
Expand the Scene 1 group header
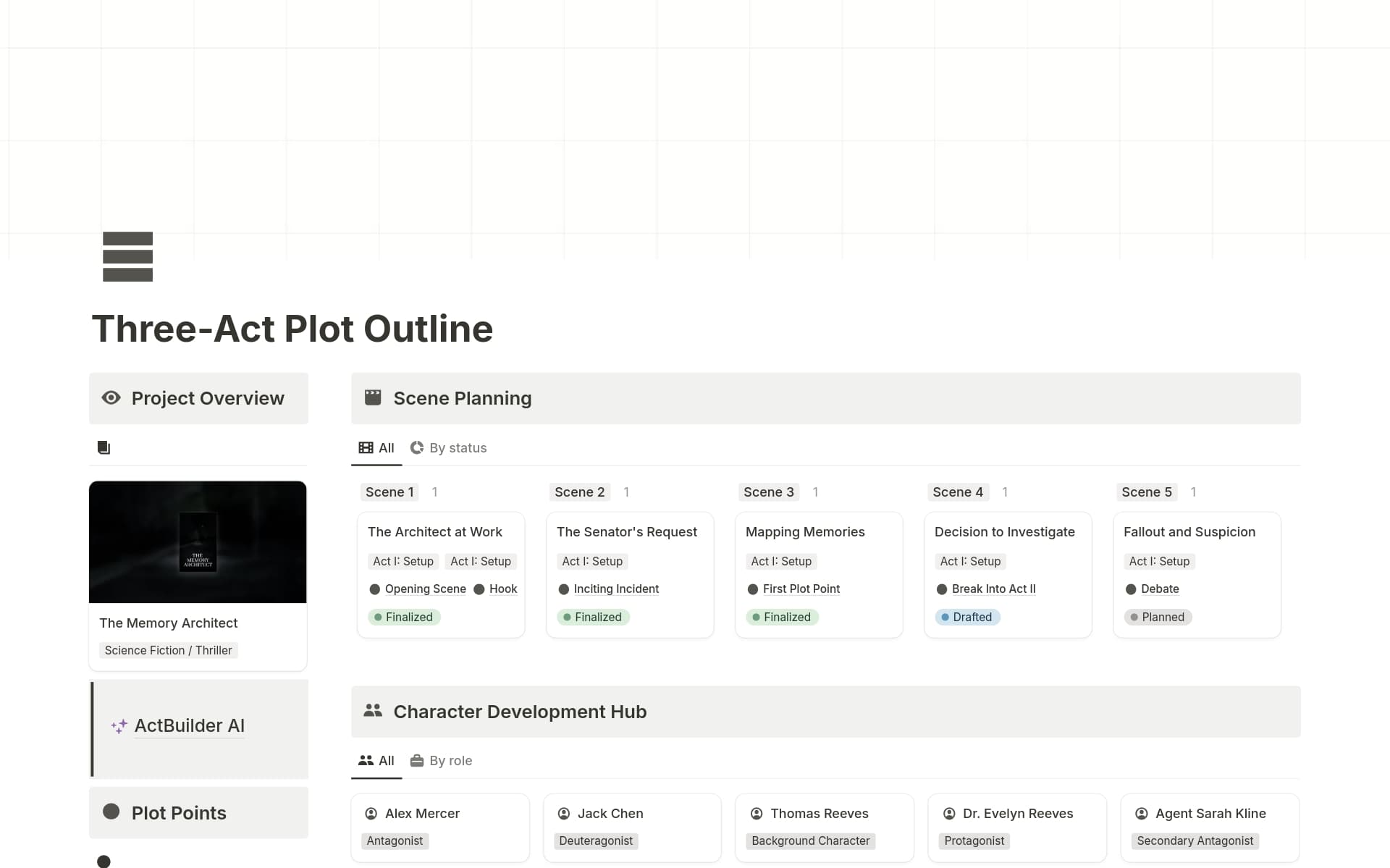click(389, 492)
